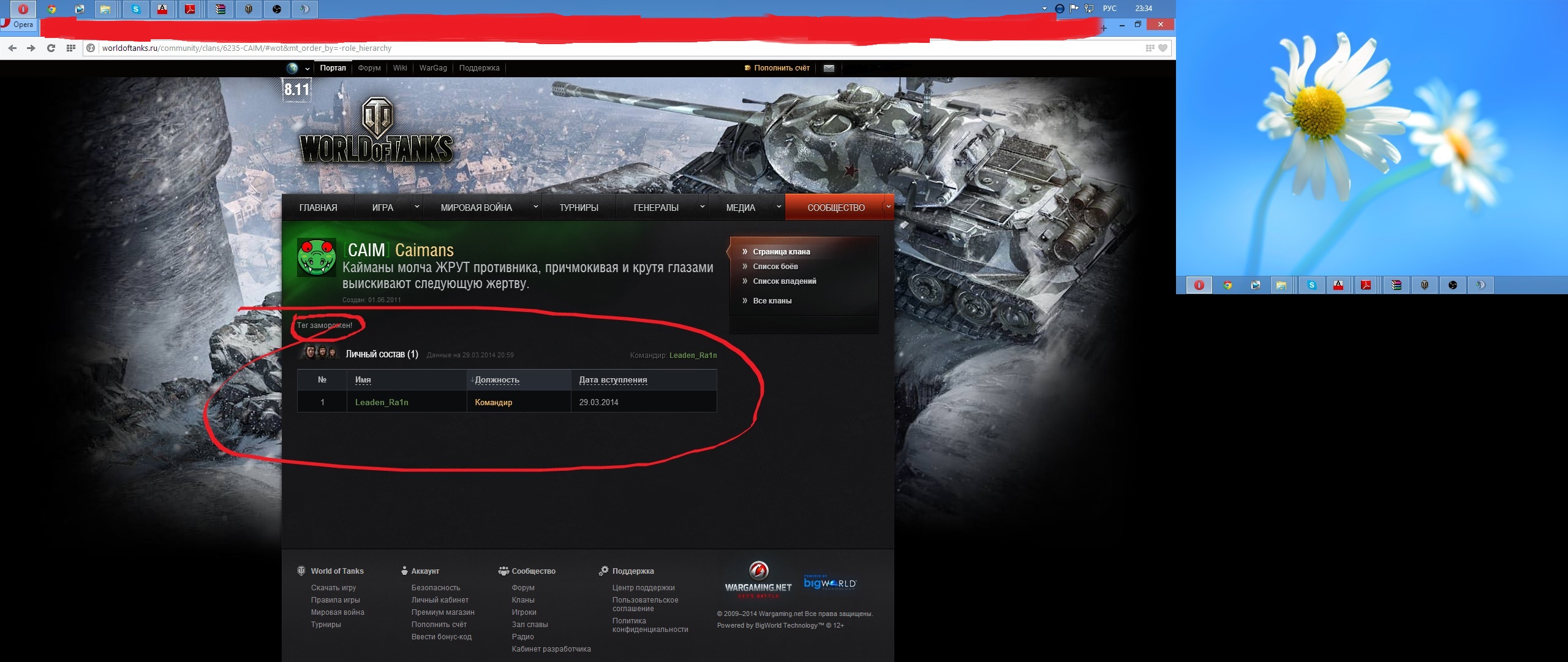Open the Форум link in top bar

click(369, 68)
